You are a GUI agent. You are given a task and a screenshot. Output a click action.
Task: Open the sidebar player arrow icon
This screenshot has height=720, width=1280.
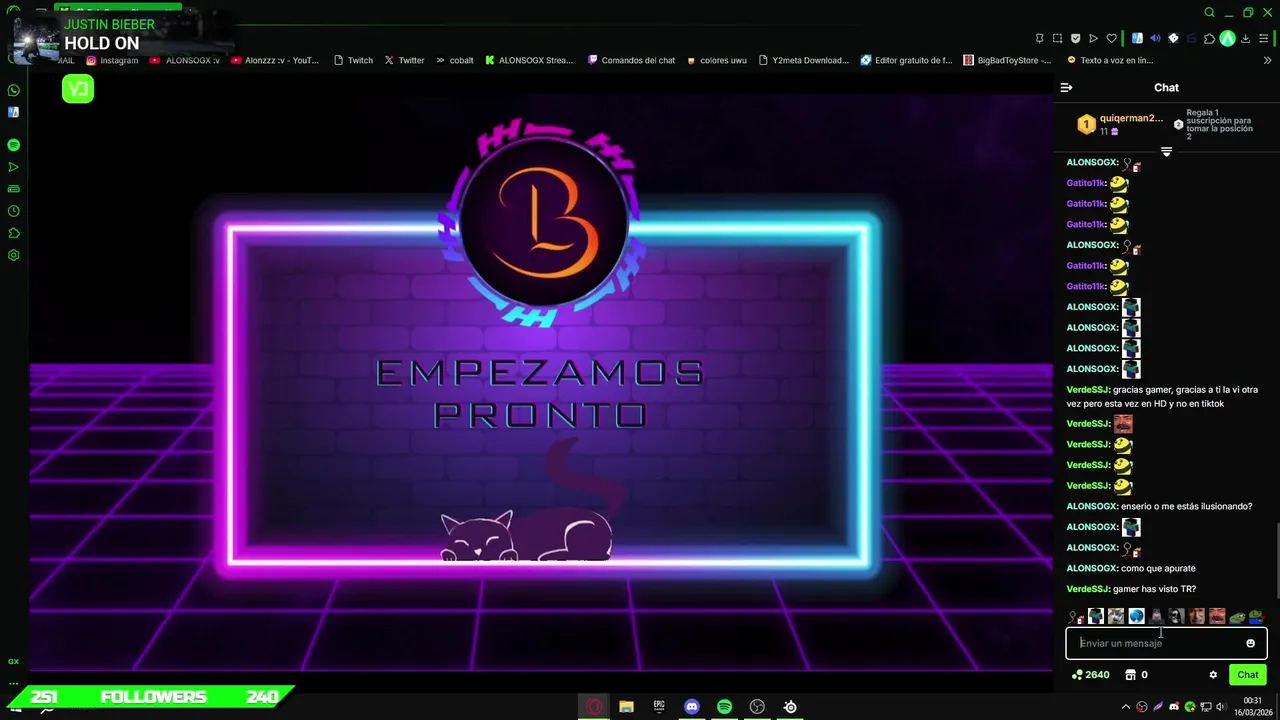tap(14, 167)
